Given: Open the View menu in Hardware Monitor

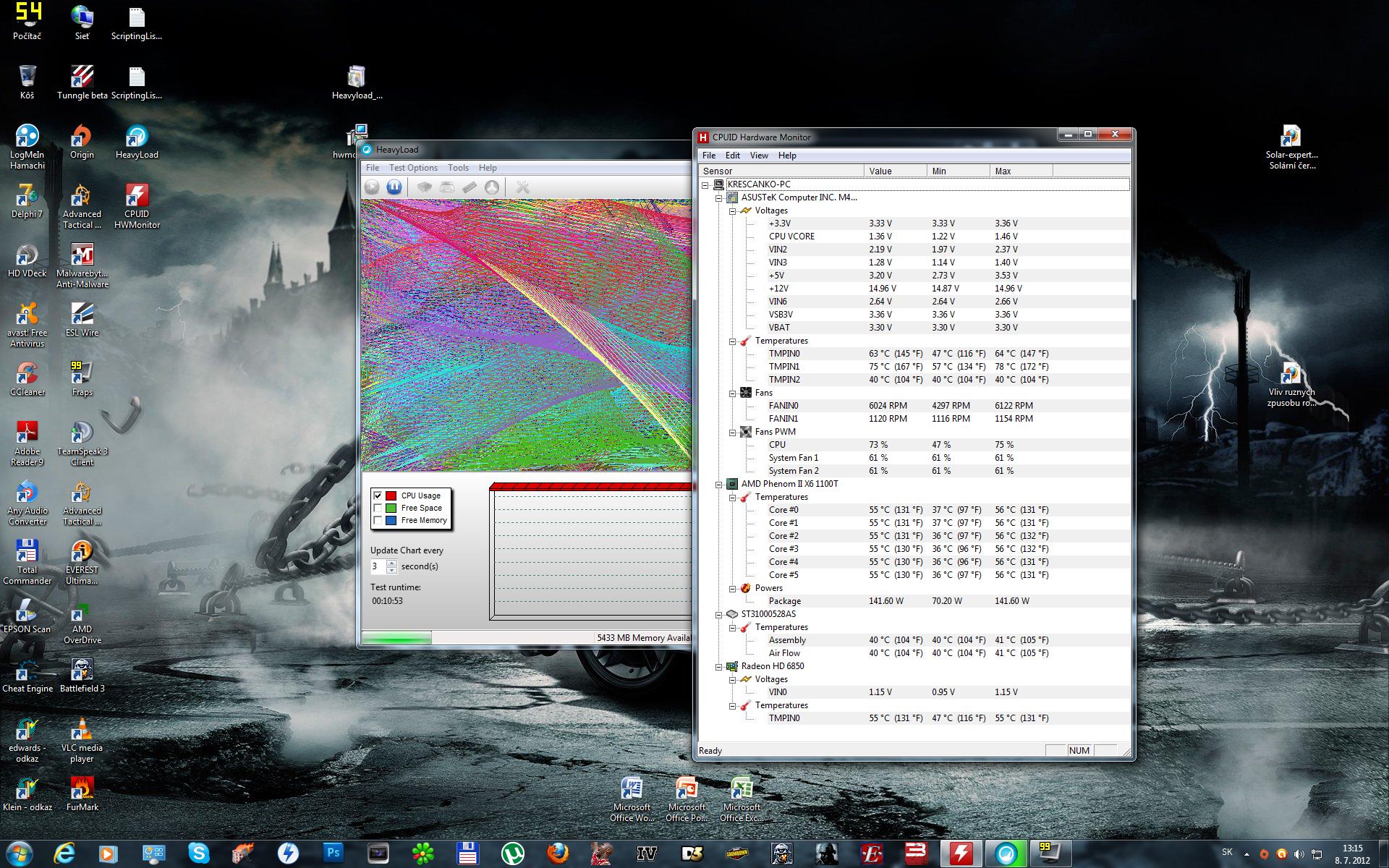Looking at the screenshot, I should (x=759, y=156).
